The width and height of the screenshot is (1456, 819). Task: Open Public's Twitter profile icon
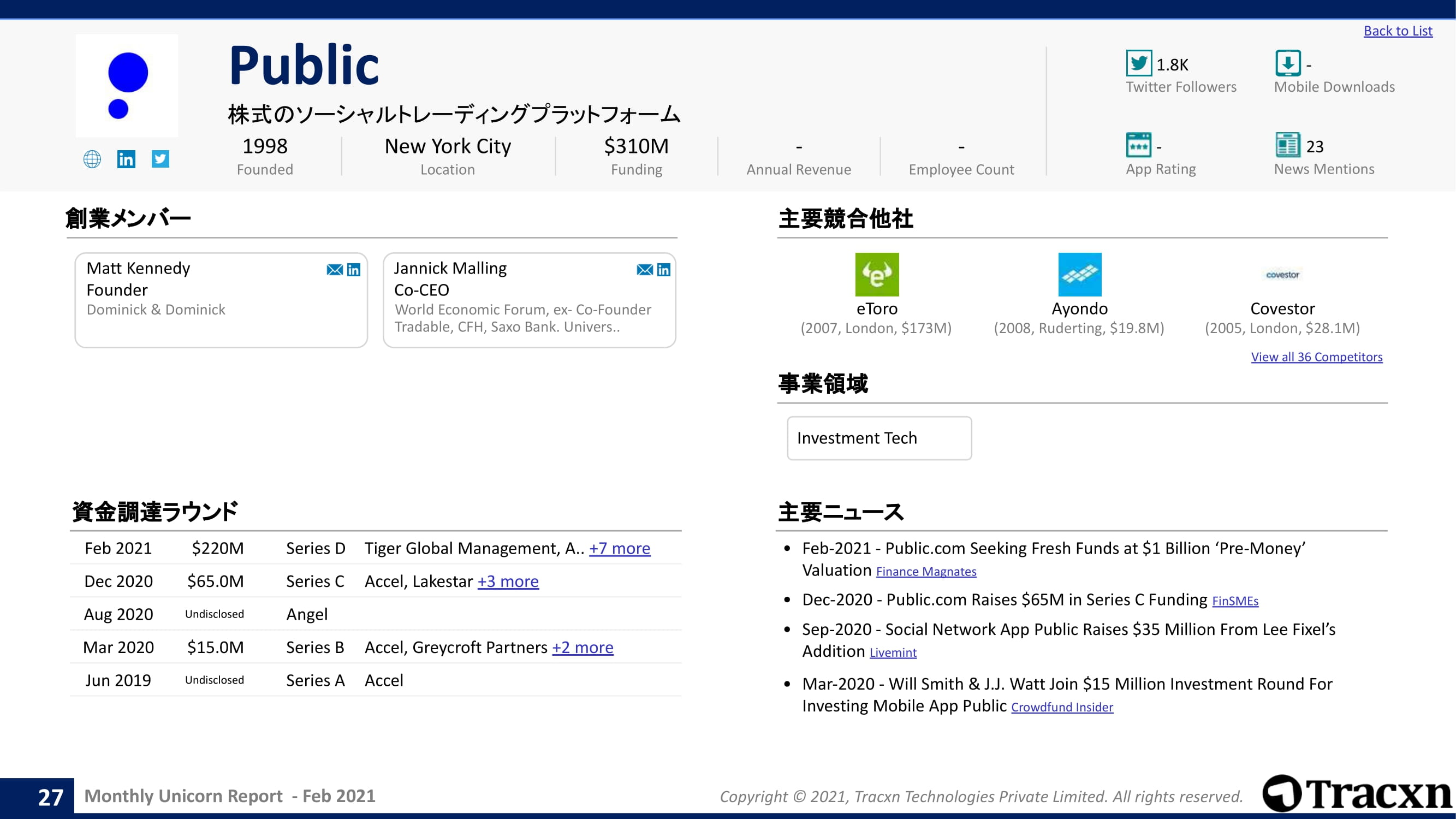point(161,159)
